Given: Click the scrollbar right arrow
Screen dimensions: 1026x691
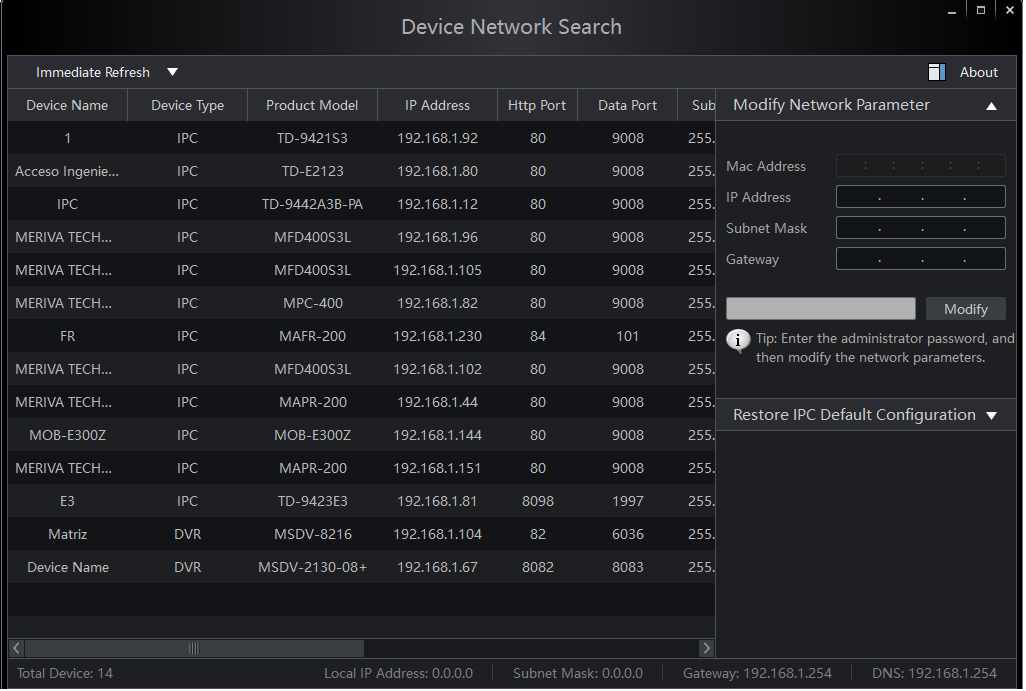Looking at the screenshot, I should click(706, 648).
